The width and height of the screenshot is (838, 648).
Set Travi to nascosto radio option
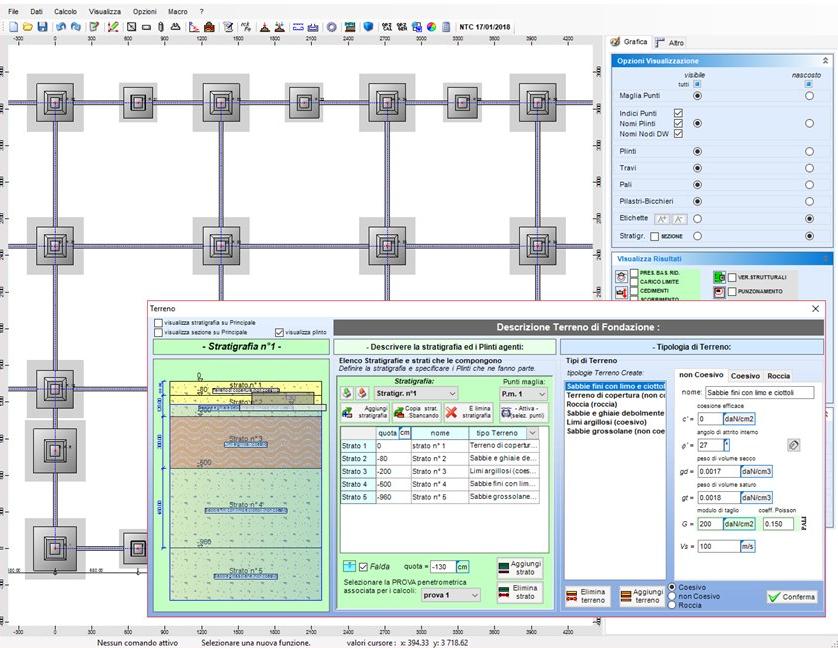click(809, 168)
